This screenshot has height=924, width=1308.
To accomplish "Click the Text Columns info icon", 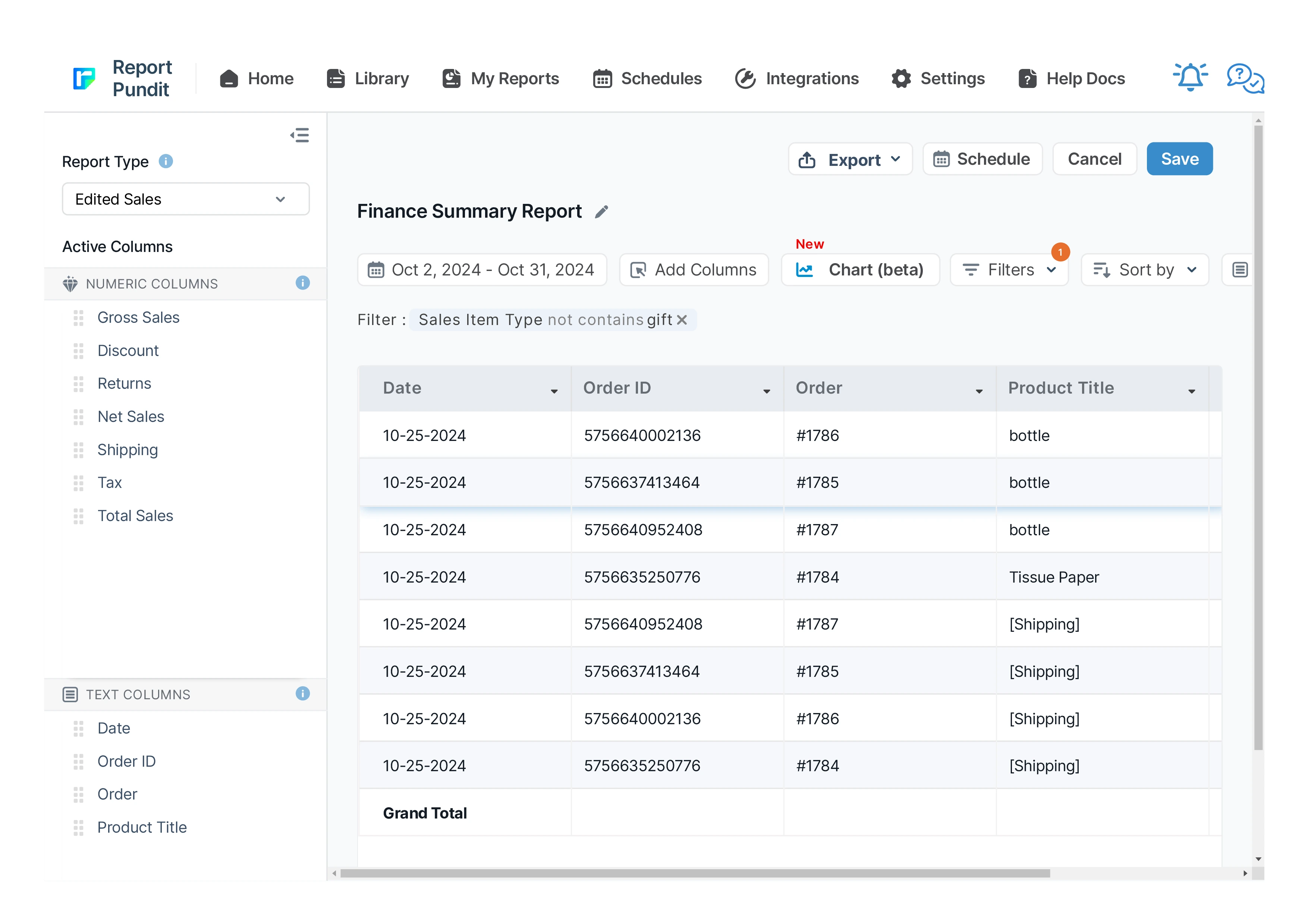I will pos(302,693).
